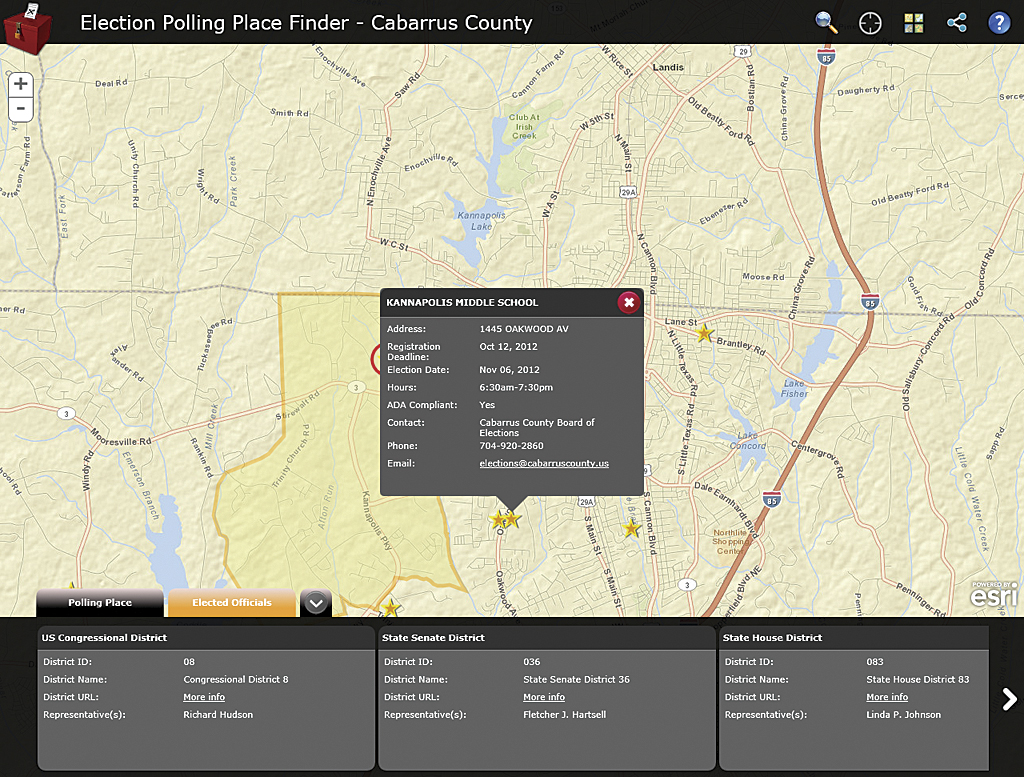Click the Election Polling Place Finder title
Screen dimensions: 1024x777
[x=306, y=23]
